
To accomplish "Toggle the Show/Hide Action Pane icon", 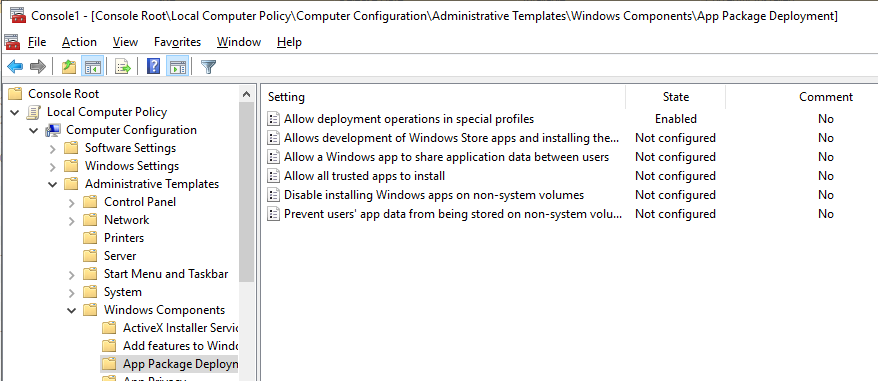I will pos(178,67).
